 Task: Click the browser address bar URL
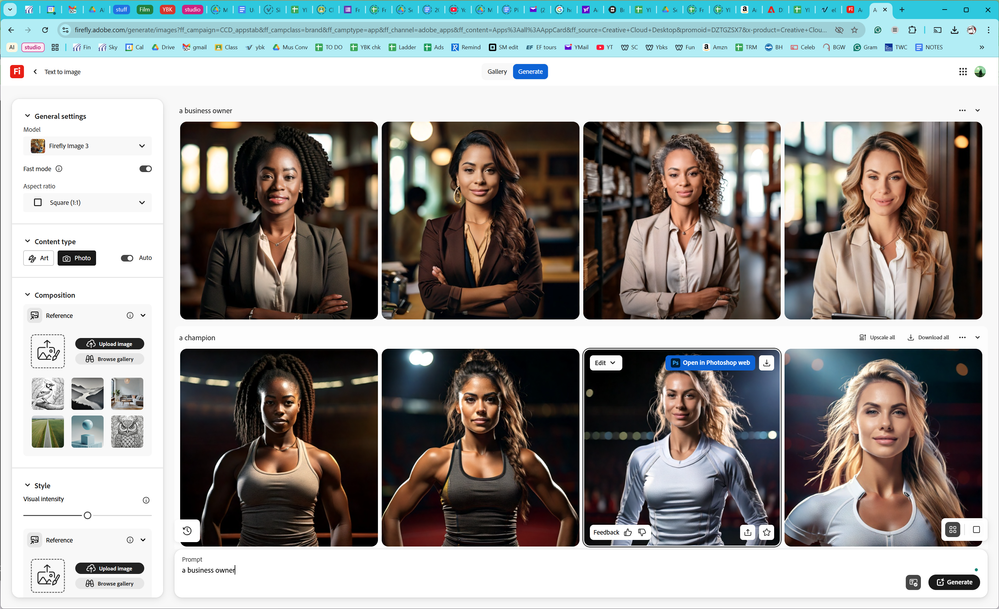[450, 30]
